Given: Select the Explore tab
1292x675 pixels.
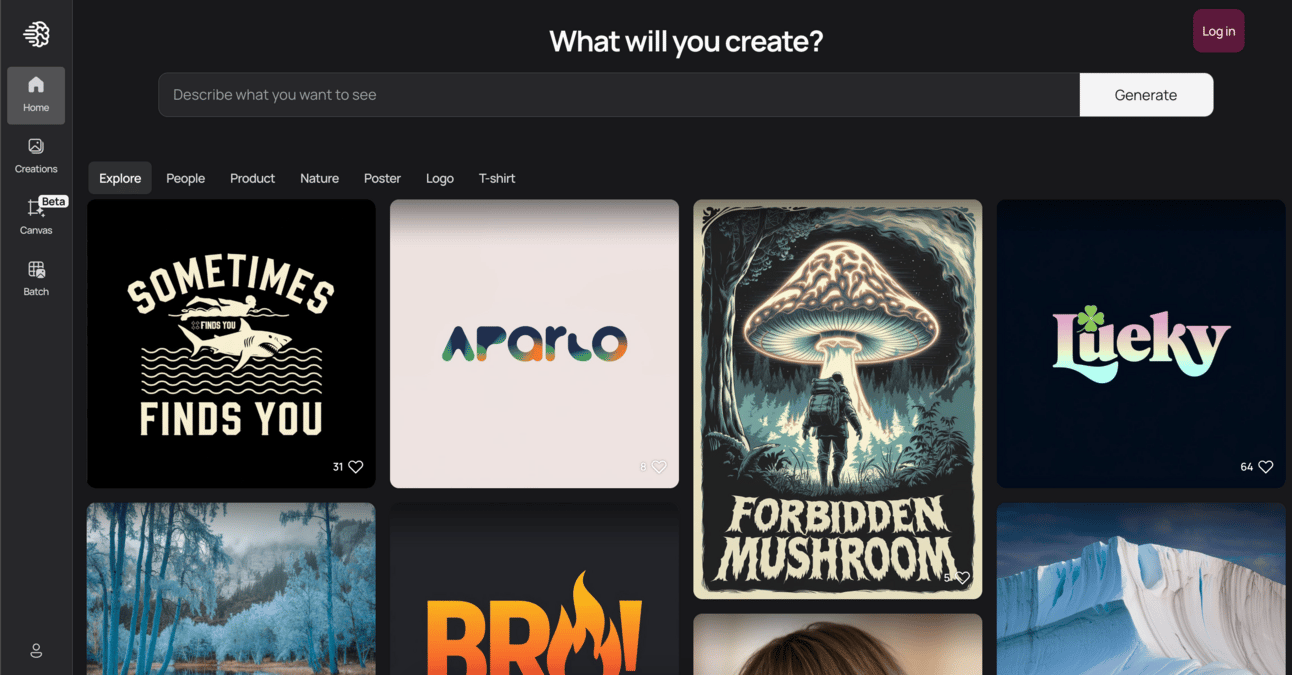Looking at the screenshot, I should pos(120,178).
